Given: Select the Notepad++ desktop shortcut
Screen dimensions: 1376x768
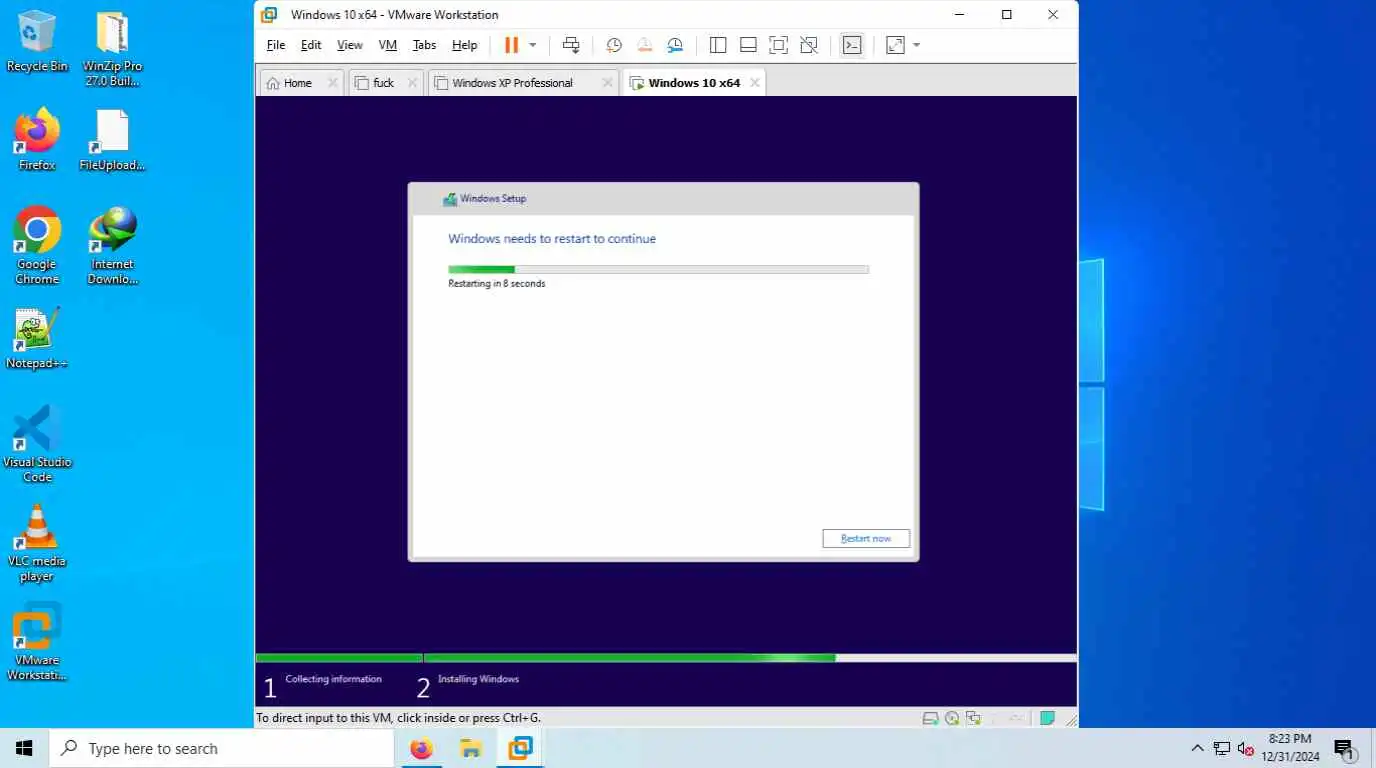Looking at the screenshot, I should pyautogui.click(x=37, y=338).
